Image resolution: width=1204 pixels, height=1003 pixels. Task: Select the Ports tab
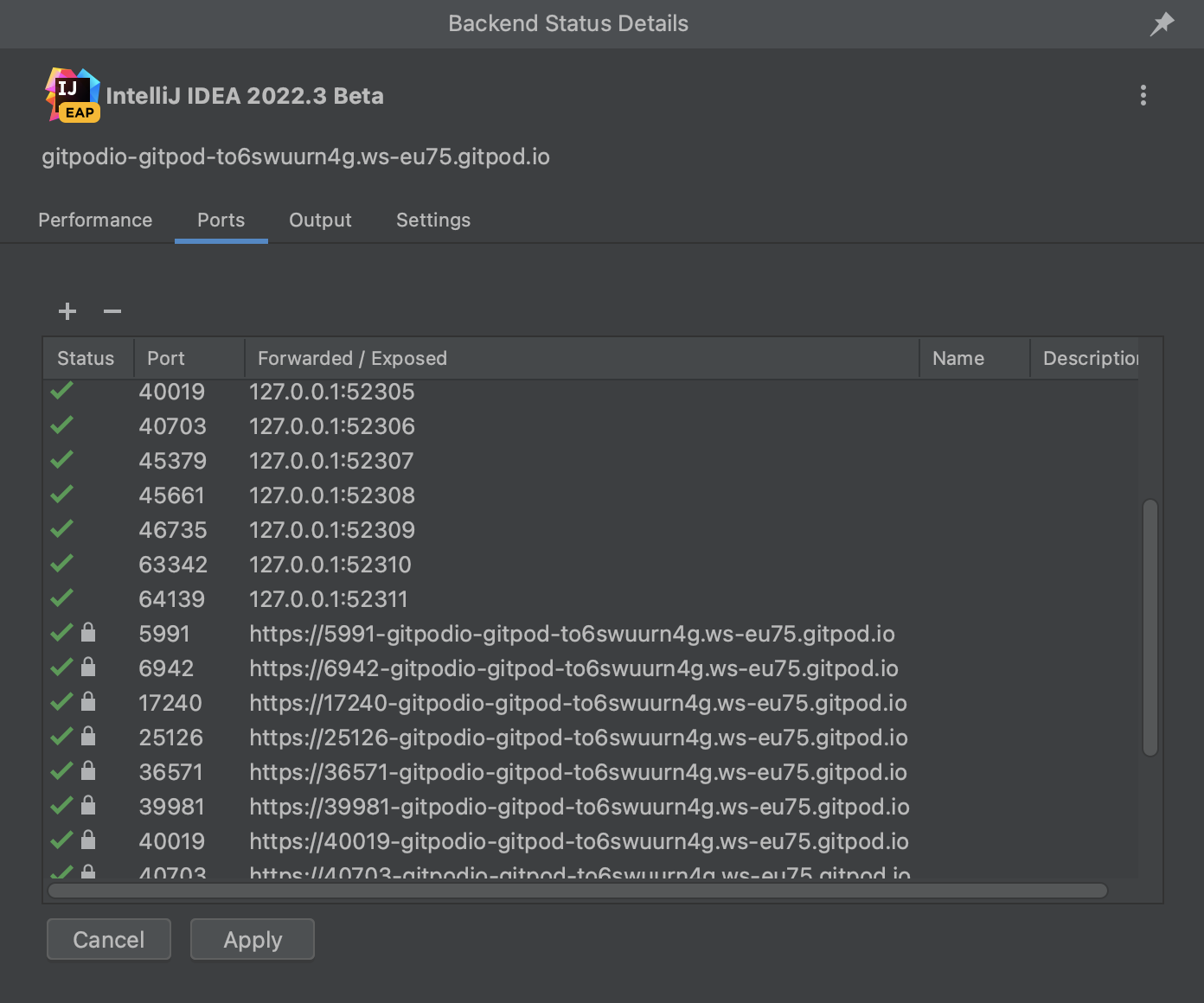[x=221, y=220]
